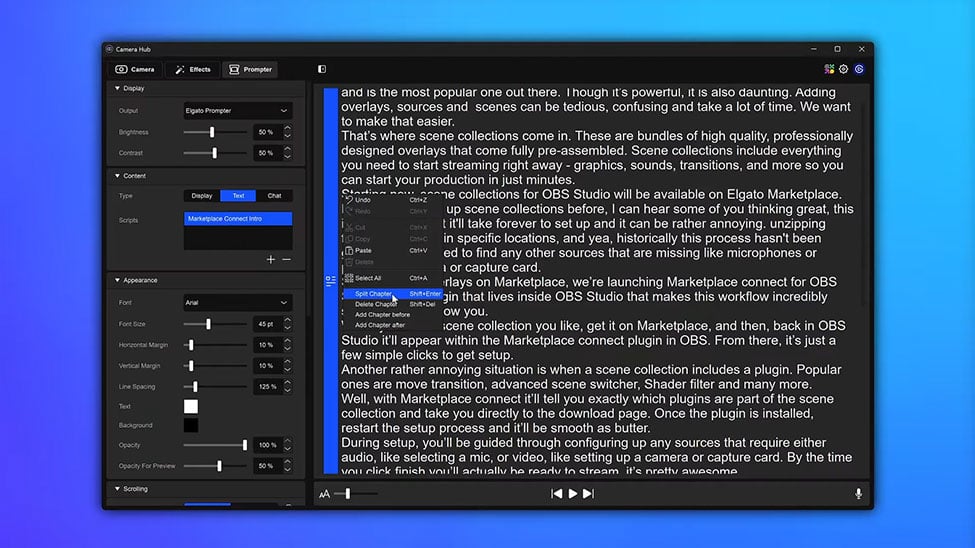Screen dimensions: 975x548
Task: Collapse the Appearance section
Action: pyautogui.click(x=117, y=281)
